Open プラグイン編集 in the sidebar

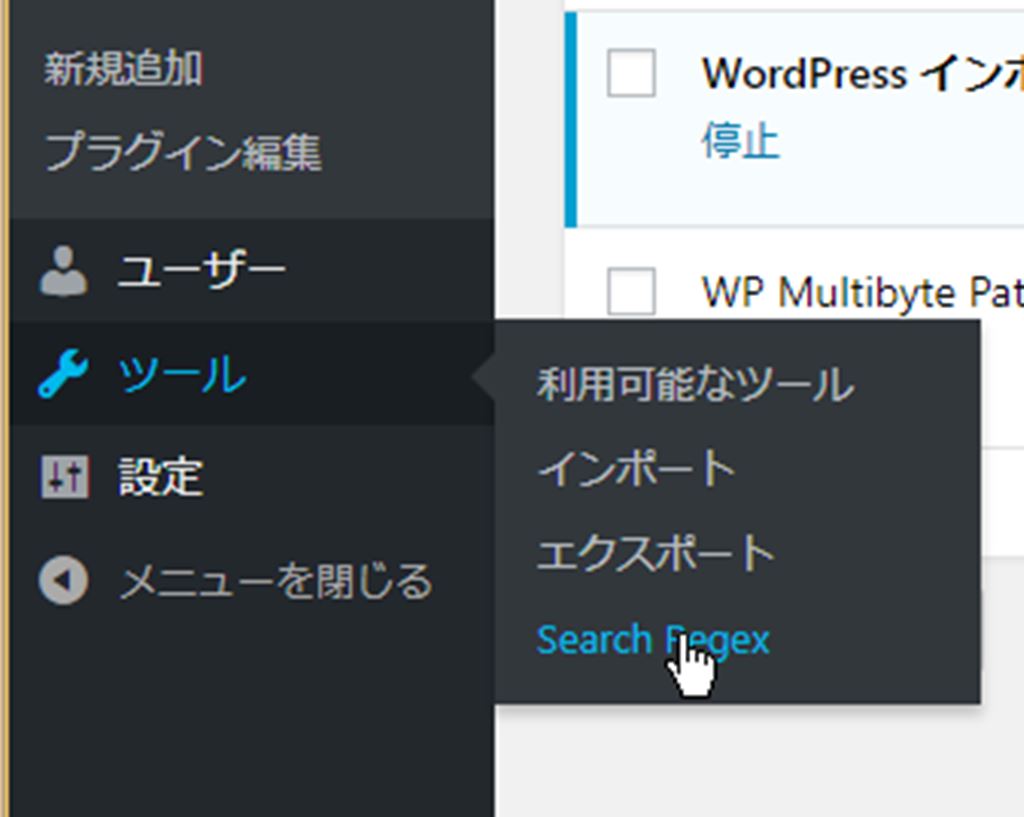[x=183, y=153]
